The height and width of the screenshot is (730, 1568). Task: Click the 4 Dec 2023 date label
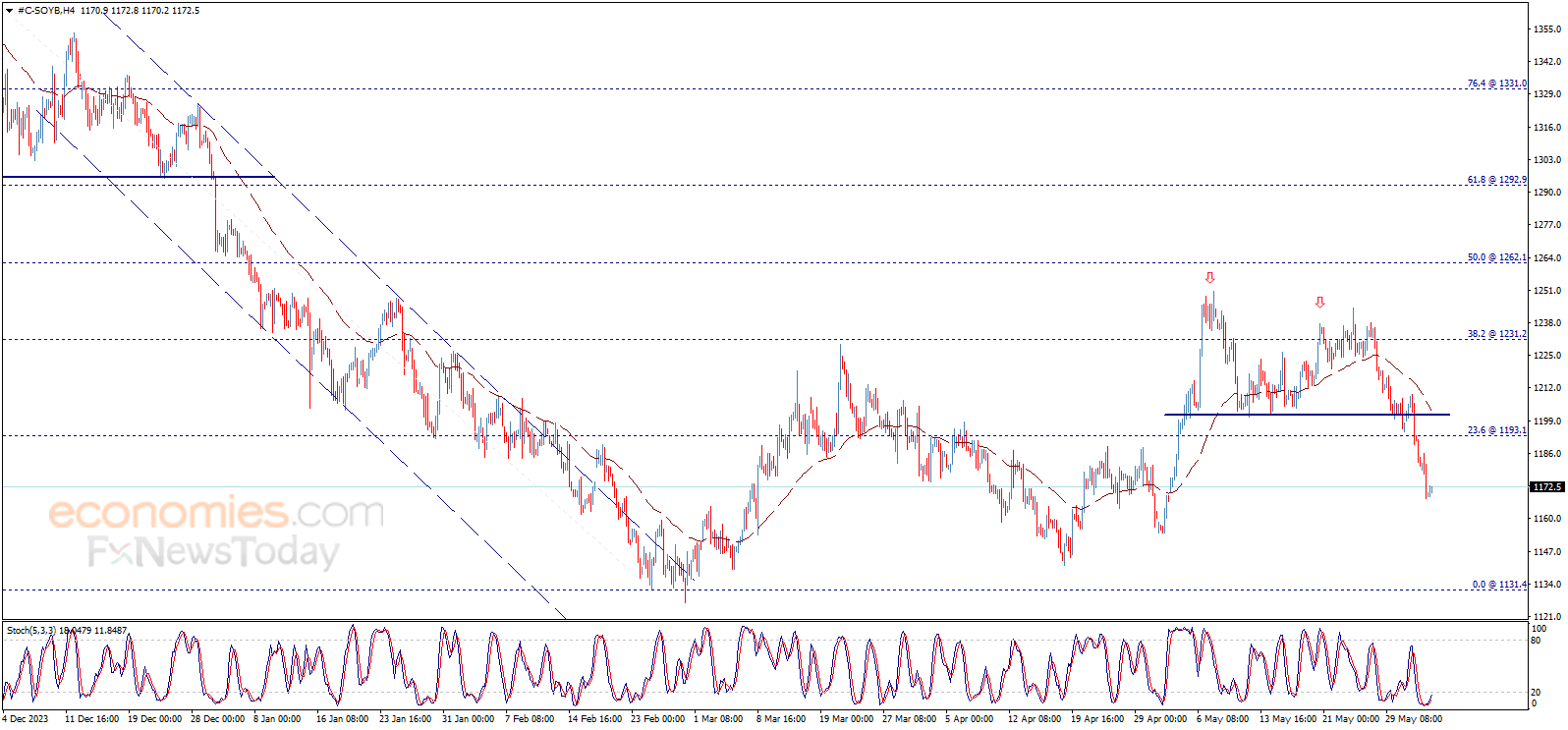26,719
